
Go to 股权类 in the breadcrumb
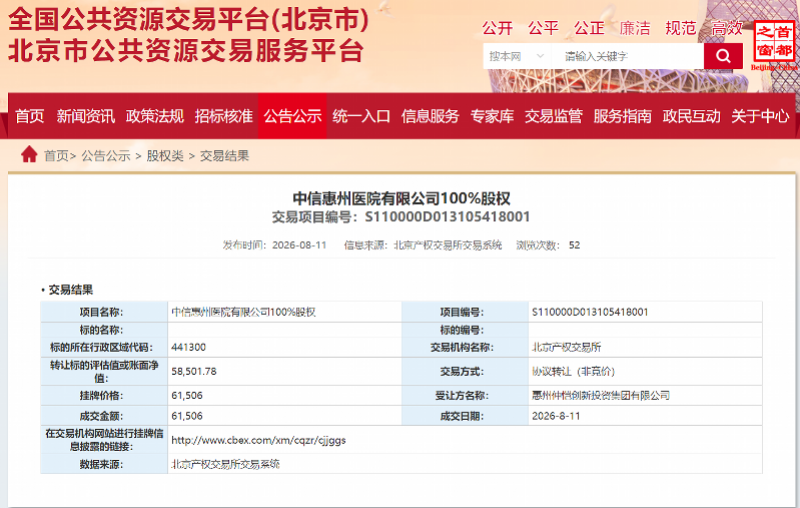tap(165, 156)
